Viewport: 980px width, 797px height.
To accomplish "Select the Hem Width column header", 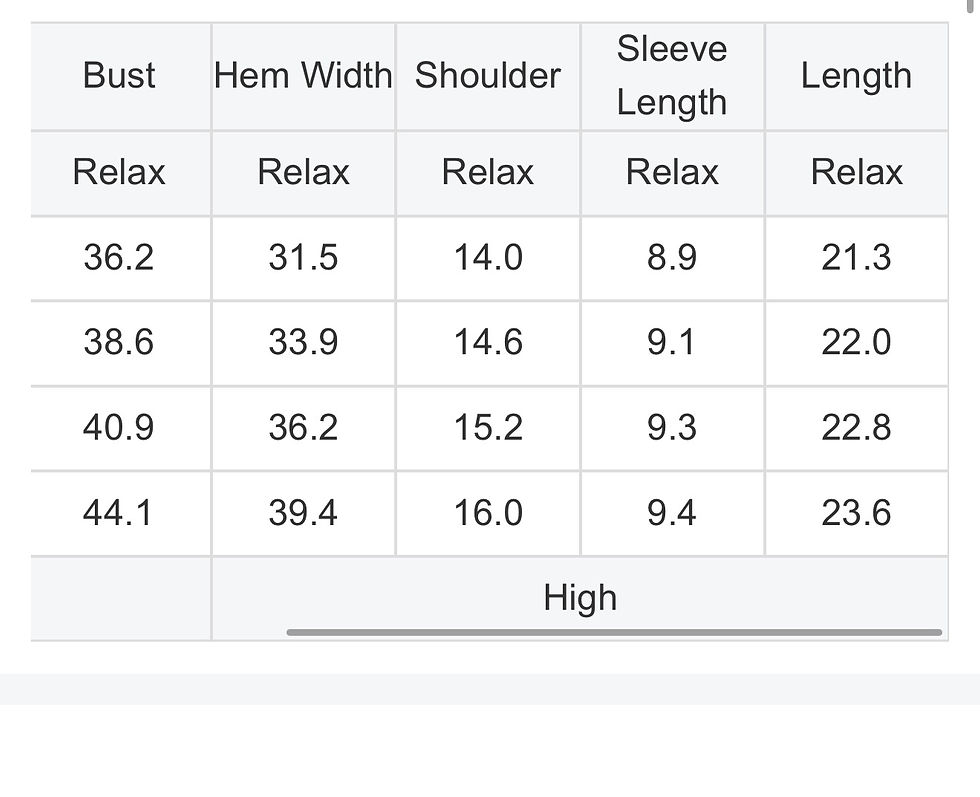I will point(303,76).
